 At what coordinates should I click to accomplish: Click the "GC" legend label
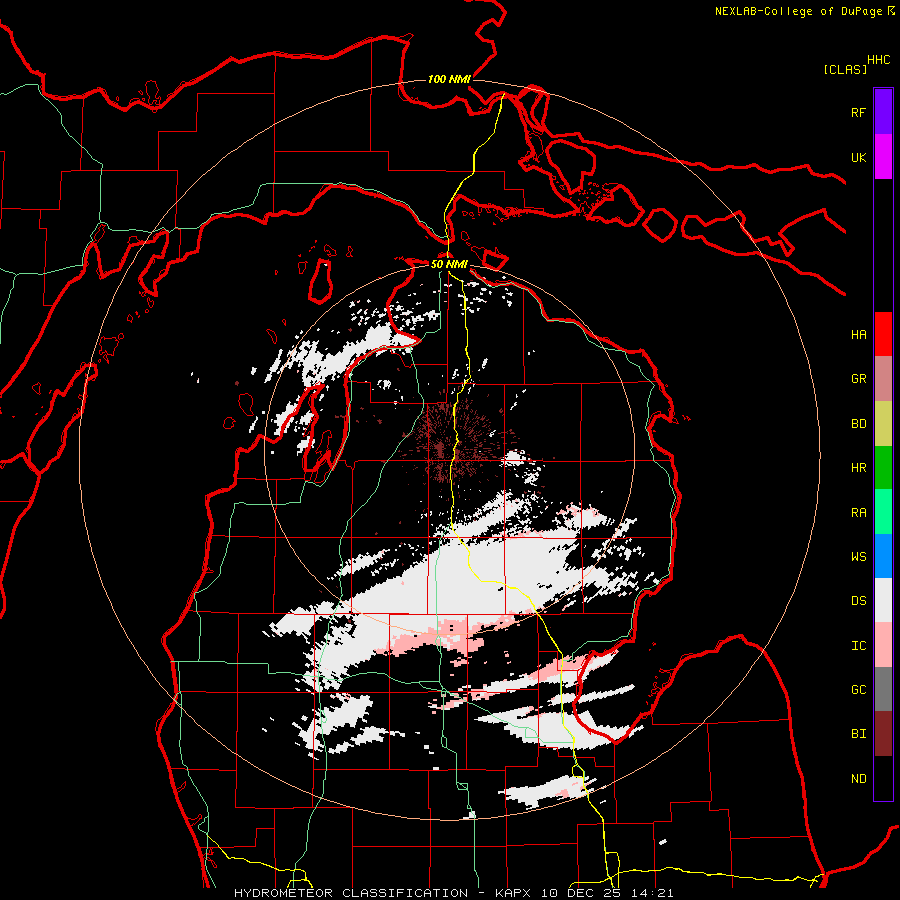point(858,690)
